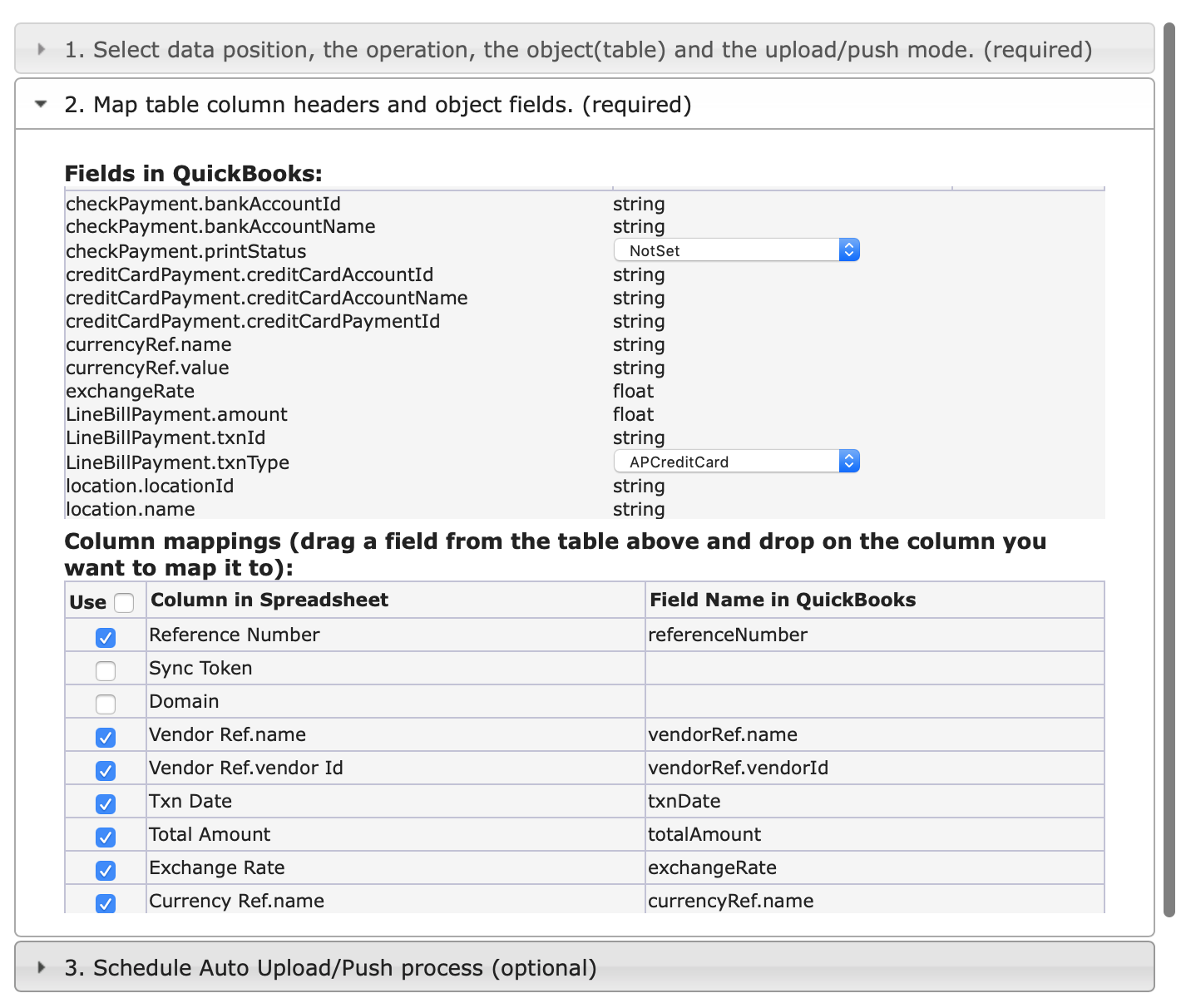Select the creditCardPayment.creditCardAccountName field
The image size is (1186, 1008).
click(x=267, y=298)
